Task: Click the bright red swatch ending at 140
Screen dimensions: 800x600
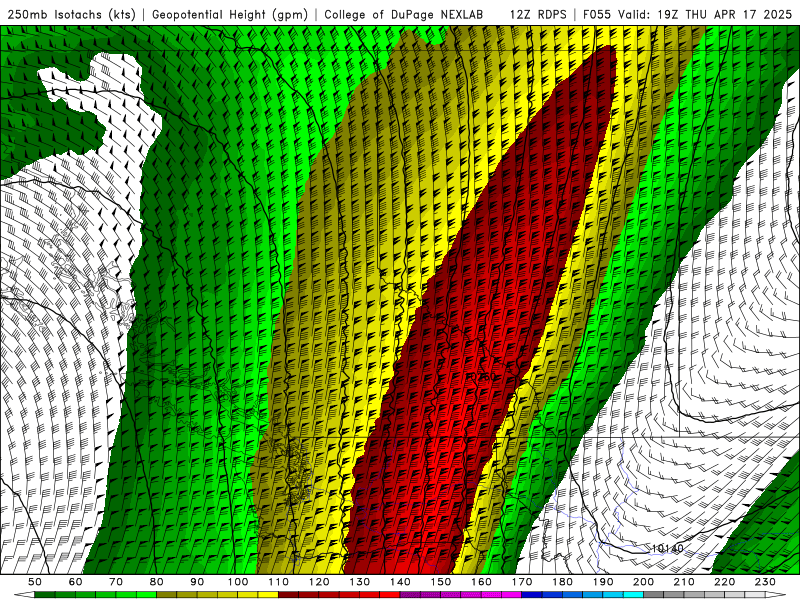Action: pos(390,594)
